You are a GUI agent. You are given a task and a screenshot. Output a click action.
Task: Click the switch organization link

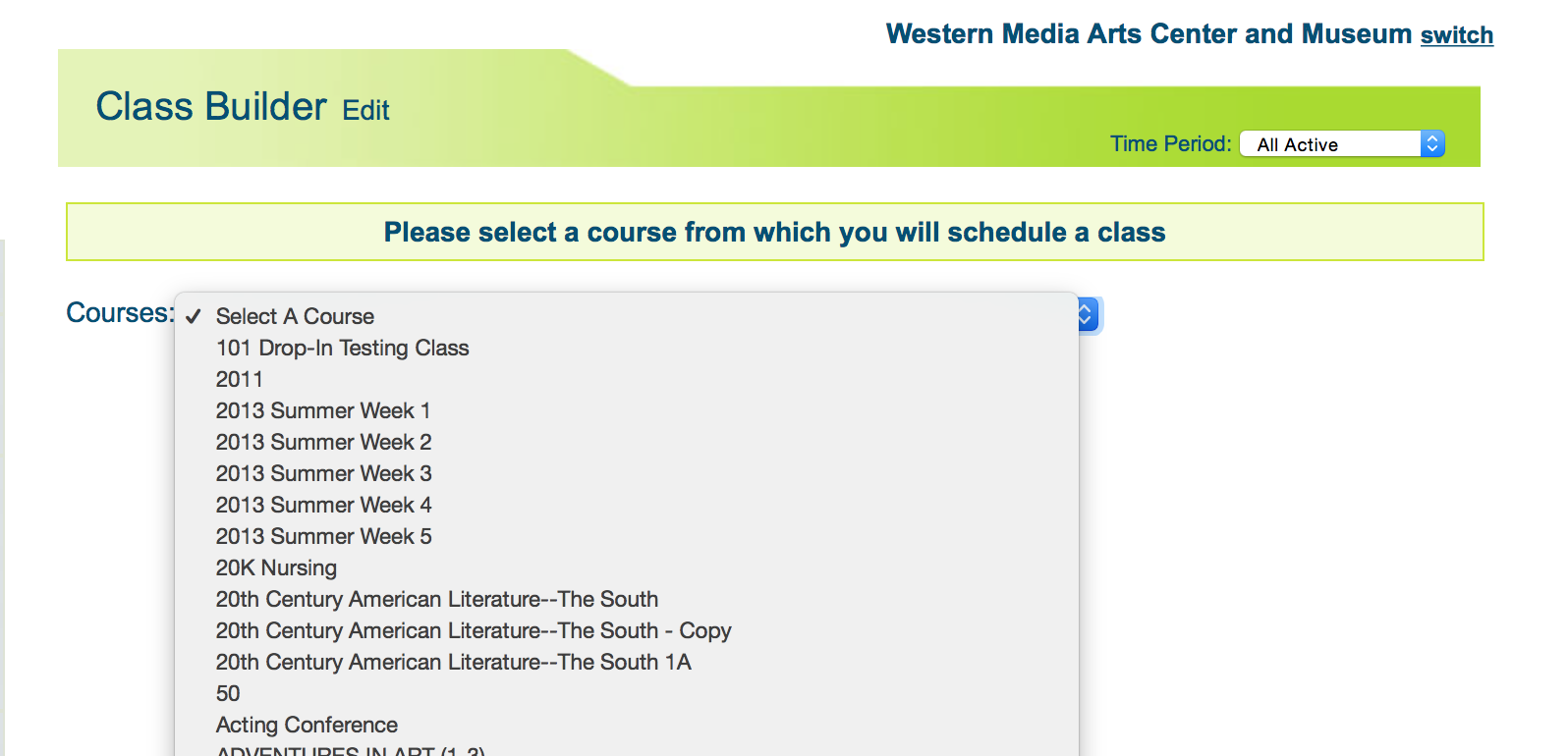click(x=1456, y=35)
